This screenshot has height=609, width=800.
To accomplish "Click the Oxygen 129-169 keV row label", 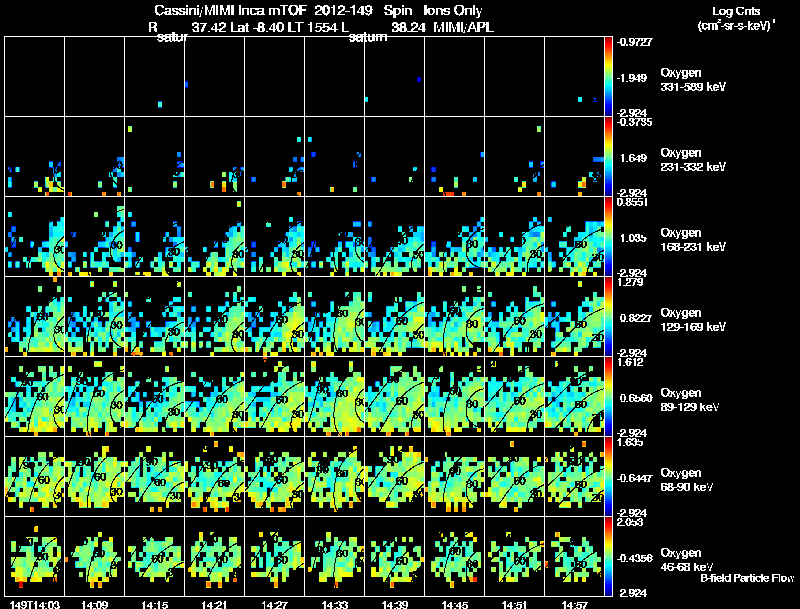I will click(693, 320).
